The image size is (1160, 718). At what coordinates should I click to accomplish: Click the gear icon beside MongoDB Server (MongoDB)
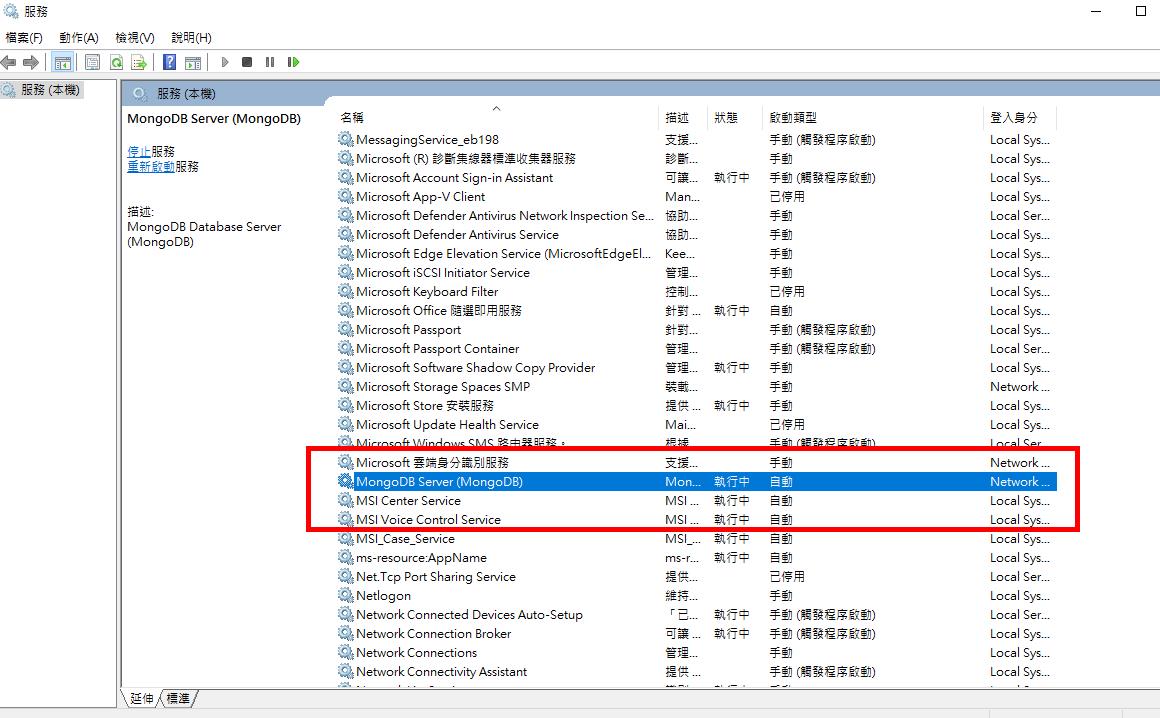[x=345, y=481]
